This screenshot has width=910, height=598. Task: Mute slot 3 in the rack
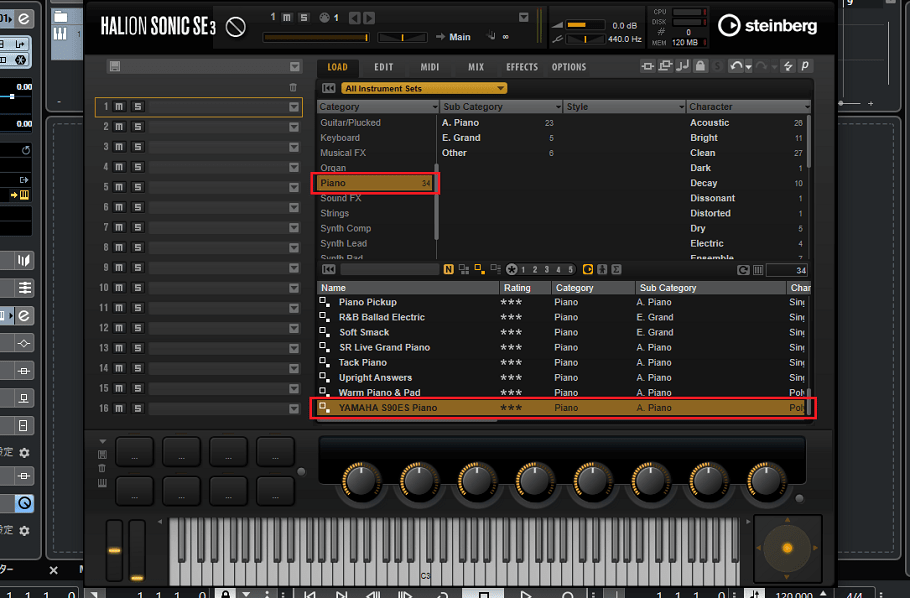(x=118, y=147)
